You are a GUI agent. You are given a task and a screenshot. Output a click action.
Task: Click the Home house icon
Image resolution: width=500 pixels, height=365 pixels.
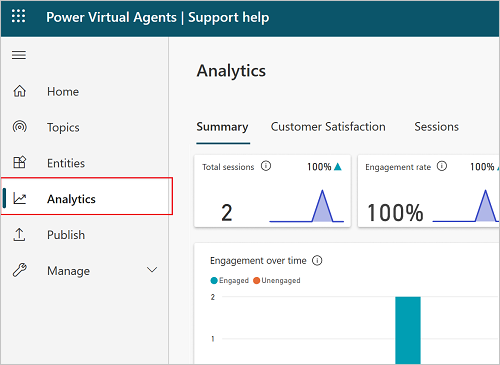tap(20, 91)
